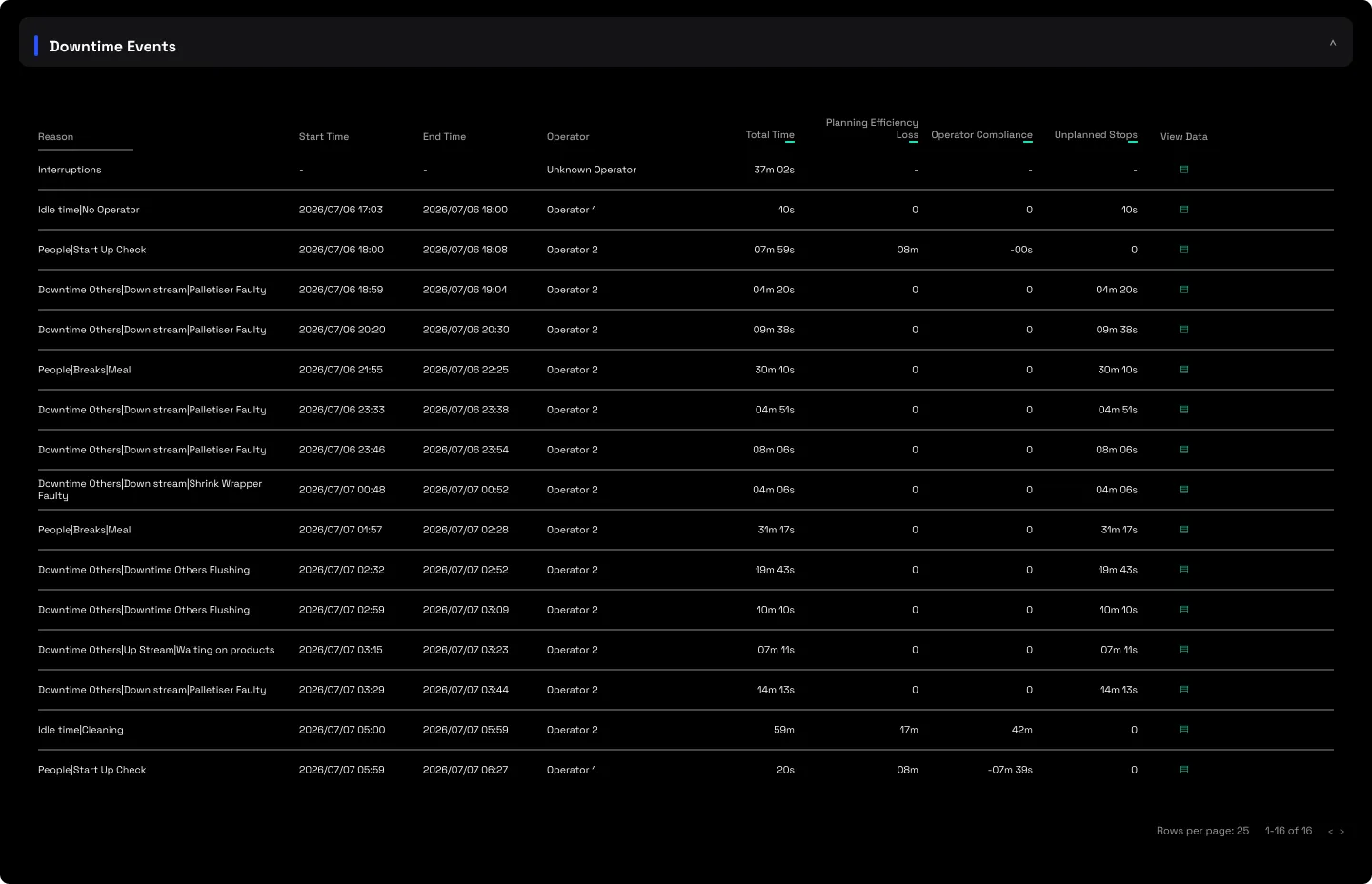View data icon for 23:46 Palletiser Faulty row
This screenshot has width=1372, height=884.
[x=1184, y=450]
